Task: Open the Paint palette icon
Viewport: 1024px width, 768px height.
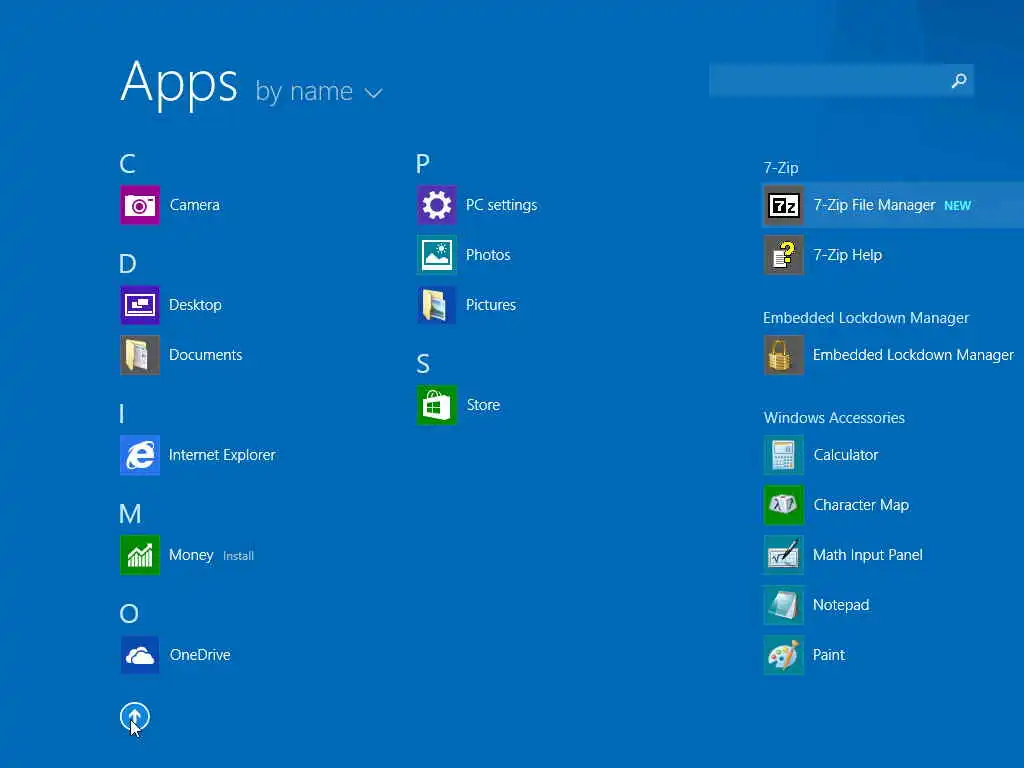Action: [x=784, y=655]
